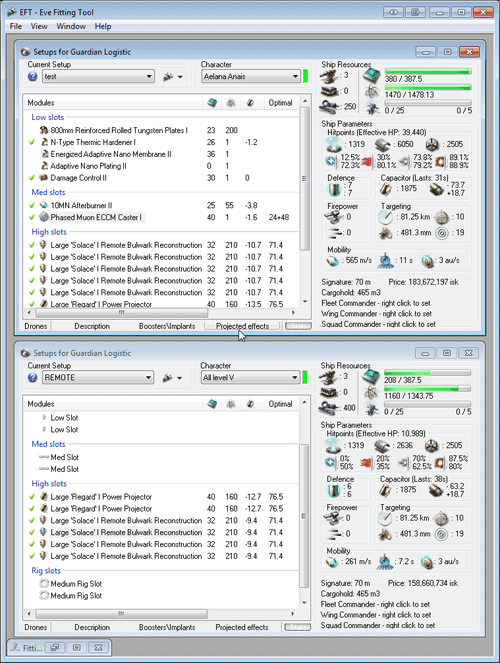Toggle N-Type Thermic Hardener I active checkmark
This screenshot has height=663, width=500.
pyautogui.click(x=32, y=142)
